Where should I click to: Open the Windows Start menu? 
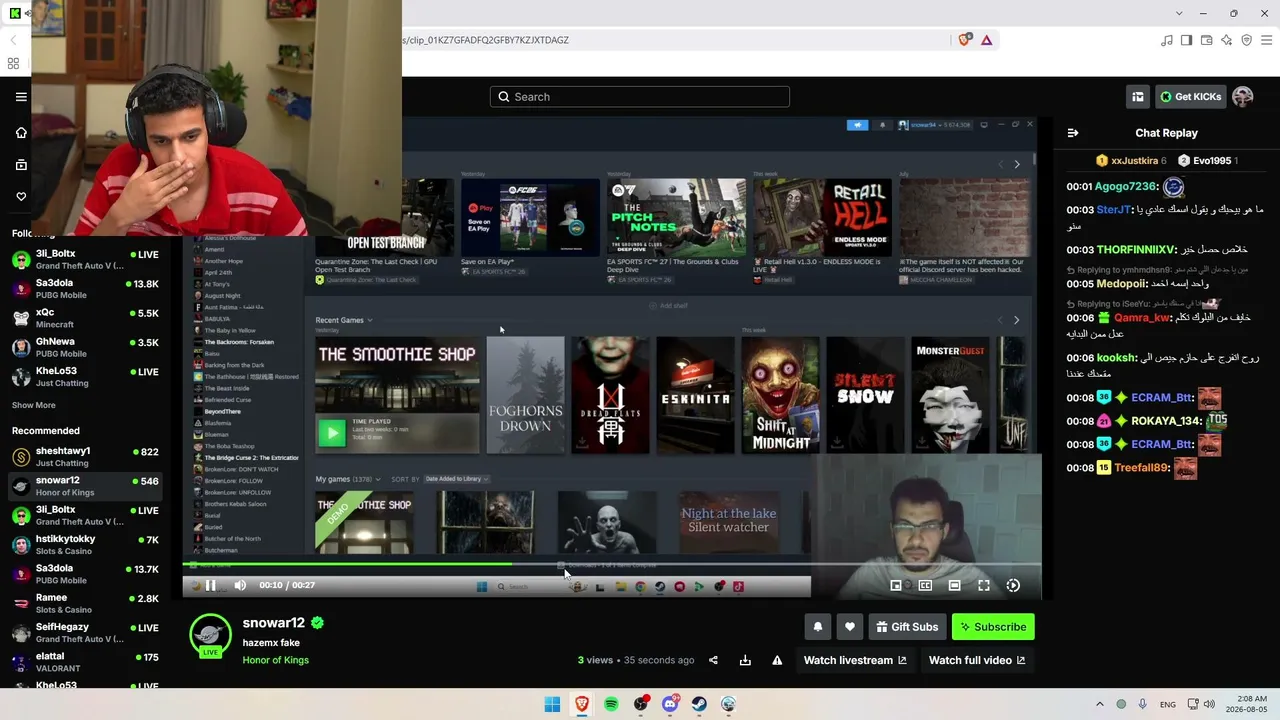click(x=552, y=704)
